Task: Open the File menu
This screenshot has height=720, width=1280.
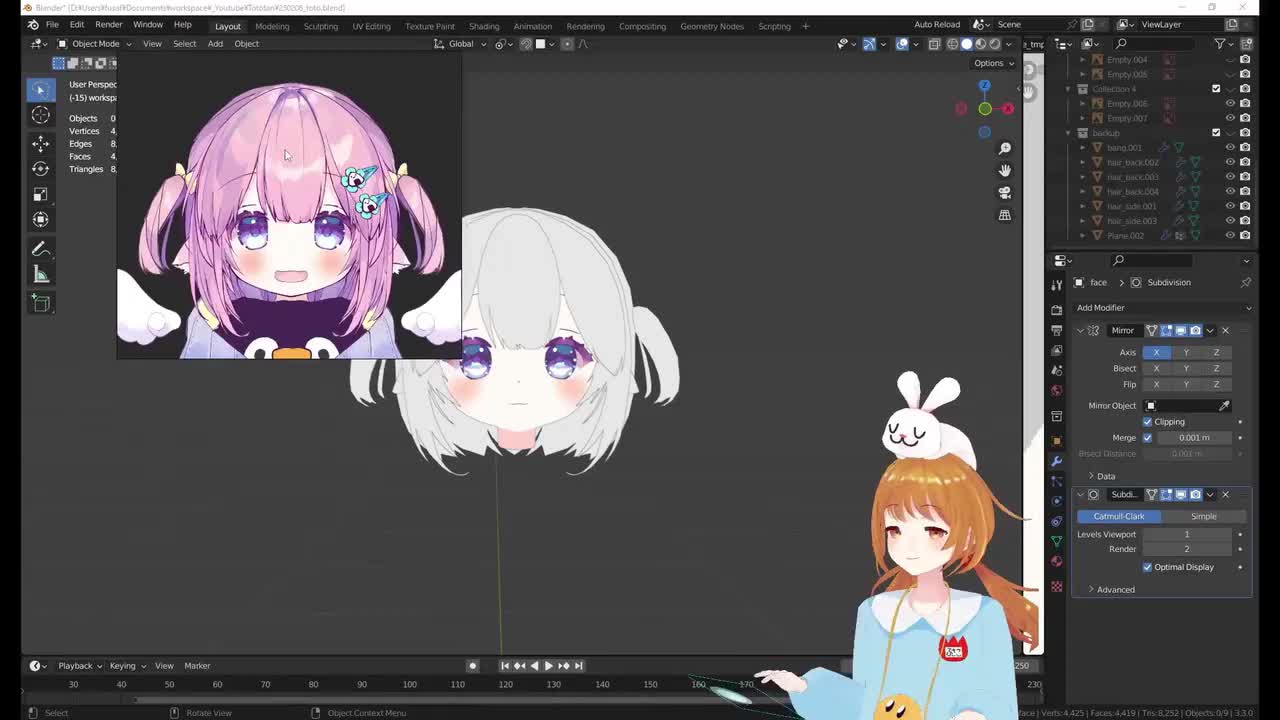Action: (x=51, y=25)
